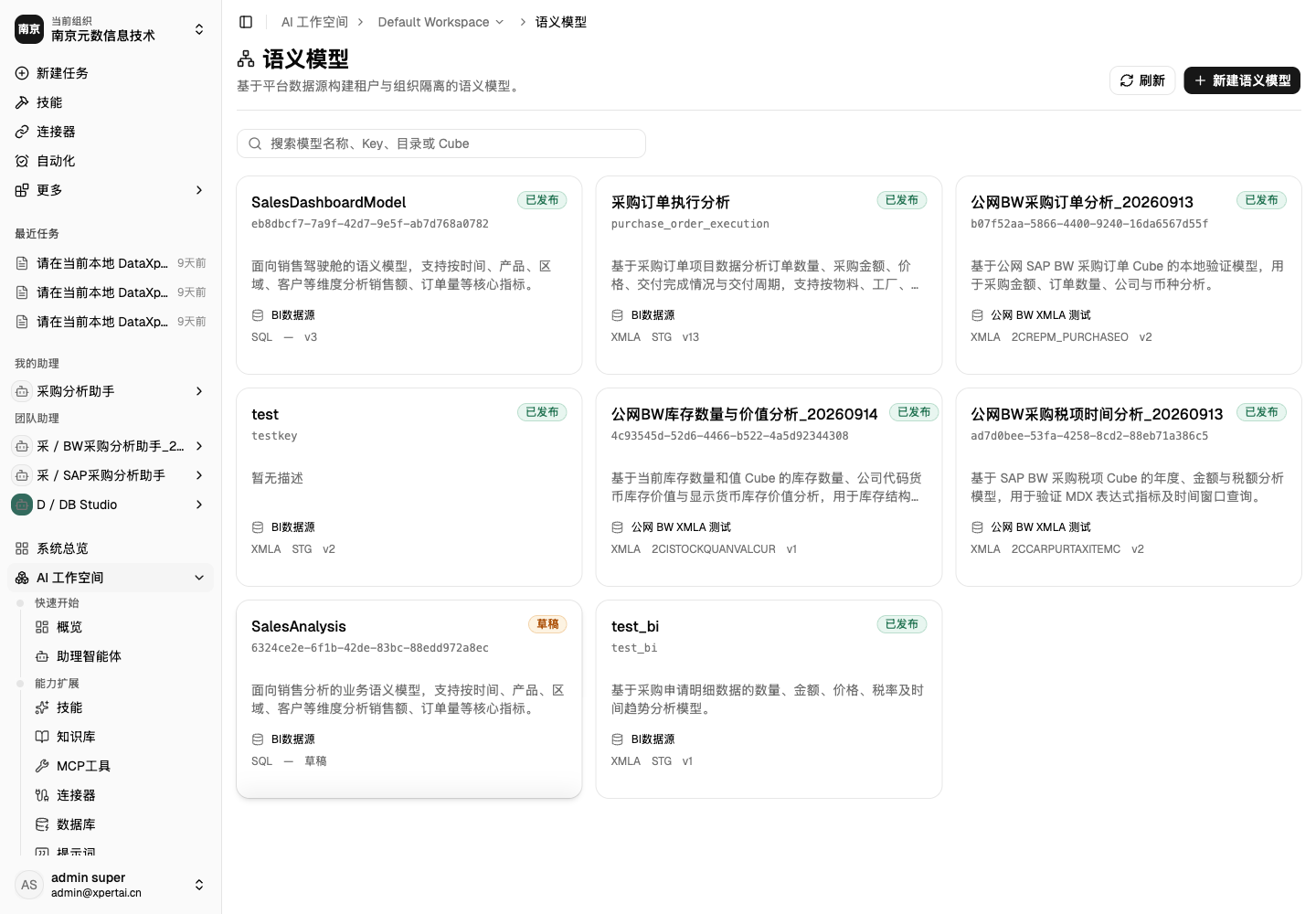Image resolution: width=1316 pixels, height=914 pixels.
Task: Focus the model search input field
Action: 441,143
